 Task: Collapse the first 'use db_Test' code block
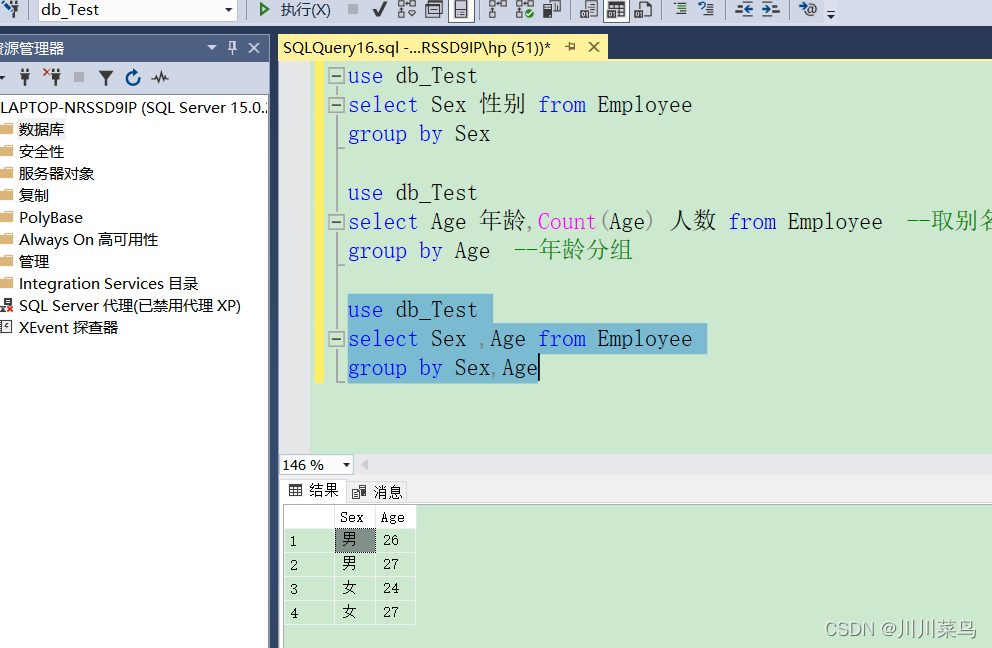click(337, 76)
